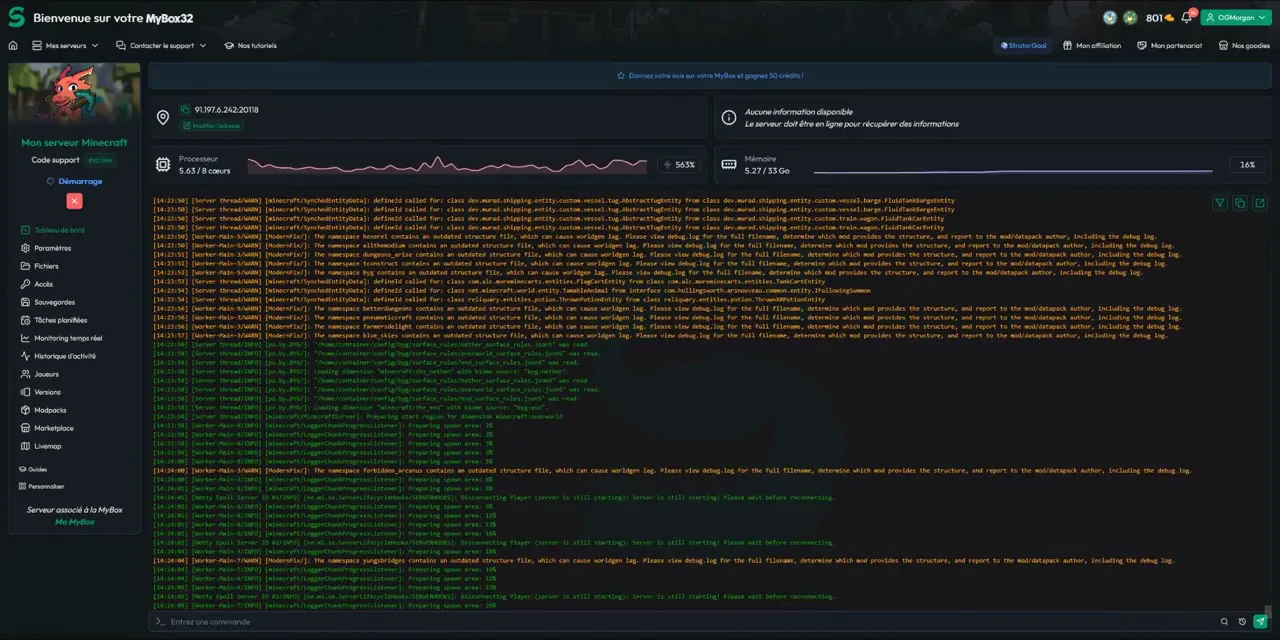Click the 16% memory usage badge
The width and height of the screenshot is (1280, 640).
tap(1247, 165)
